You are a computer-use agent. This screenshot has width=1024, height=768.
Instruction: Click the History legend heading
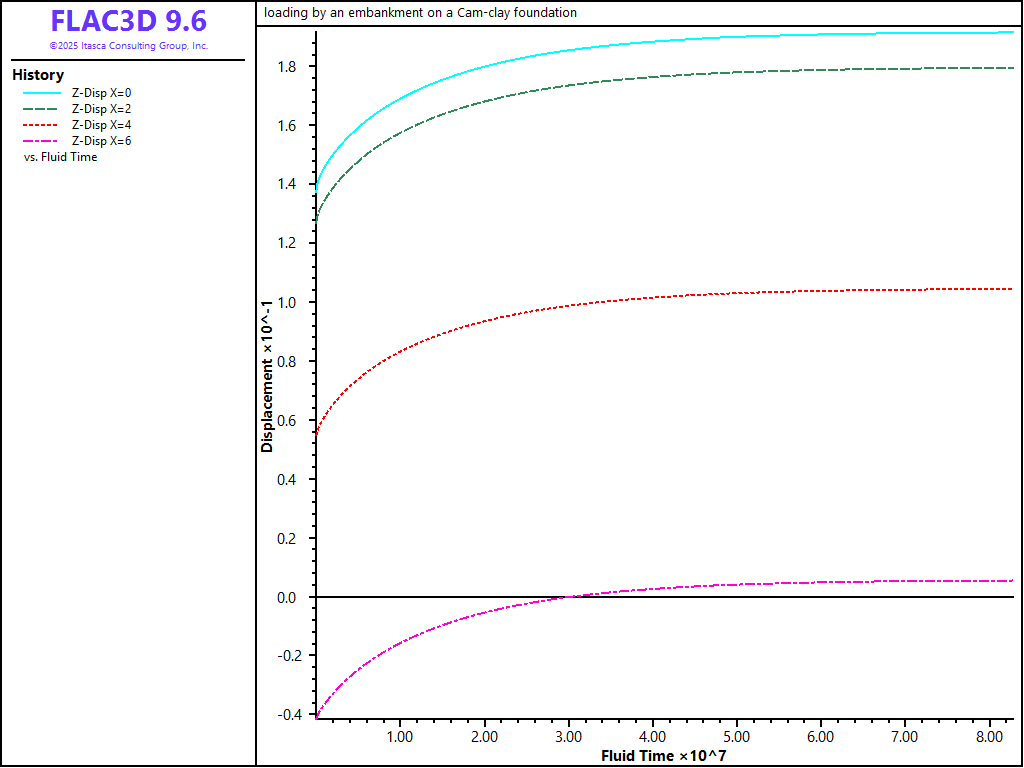pos(38,75)
